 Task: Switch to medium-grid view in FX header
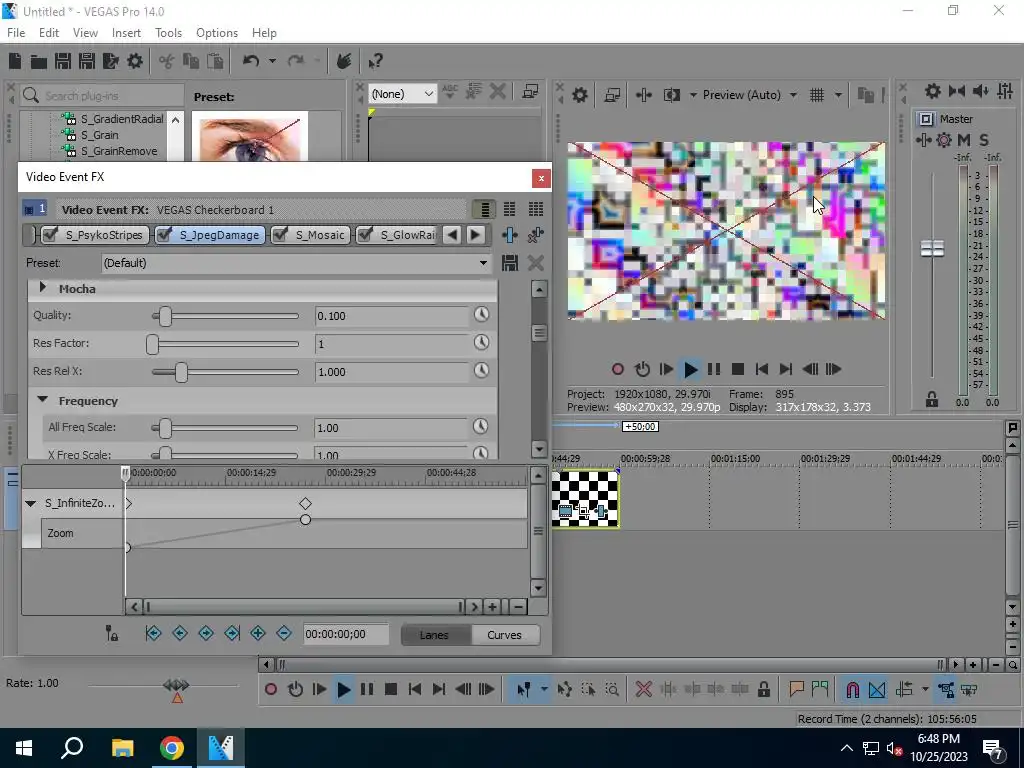(509, 209)
